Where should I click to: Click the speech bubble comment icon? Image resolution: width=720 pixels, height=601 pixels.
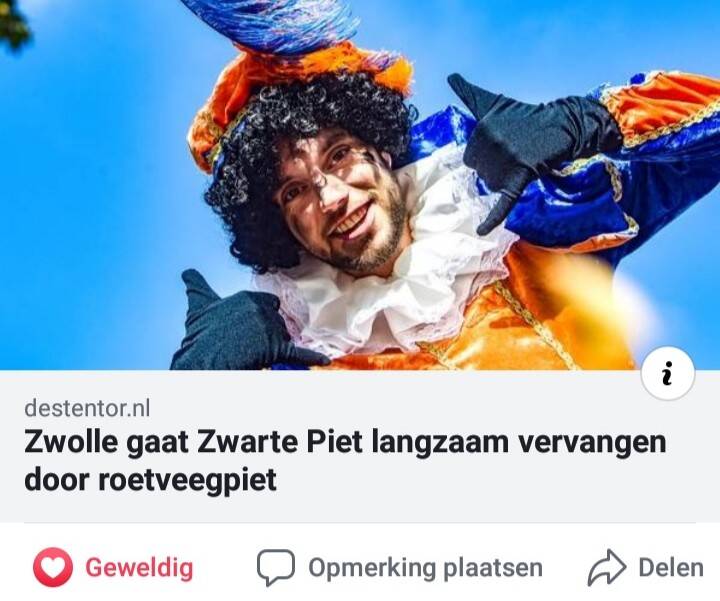click(x=276, y=567)
